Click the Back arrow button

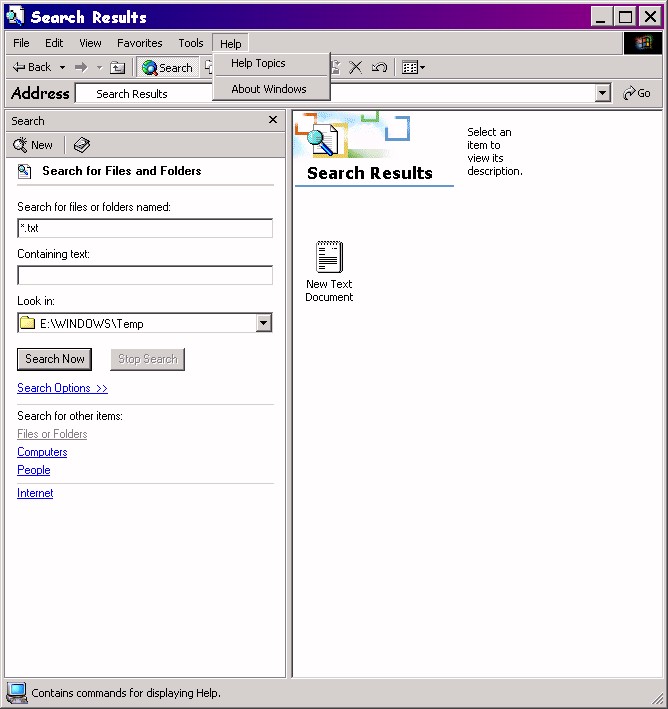32,67
